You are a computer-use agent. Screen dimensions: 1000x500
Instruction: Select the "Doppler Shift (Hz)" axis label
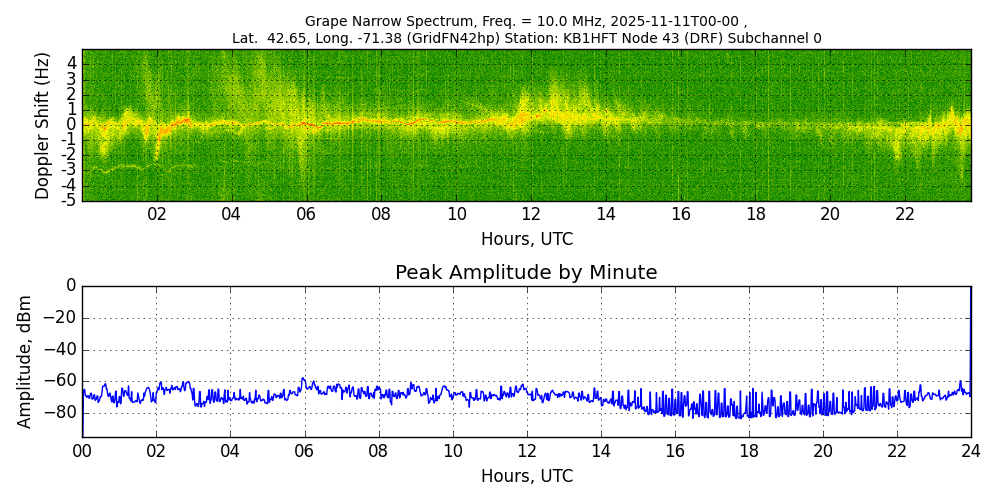click(42, 125)
